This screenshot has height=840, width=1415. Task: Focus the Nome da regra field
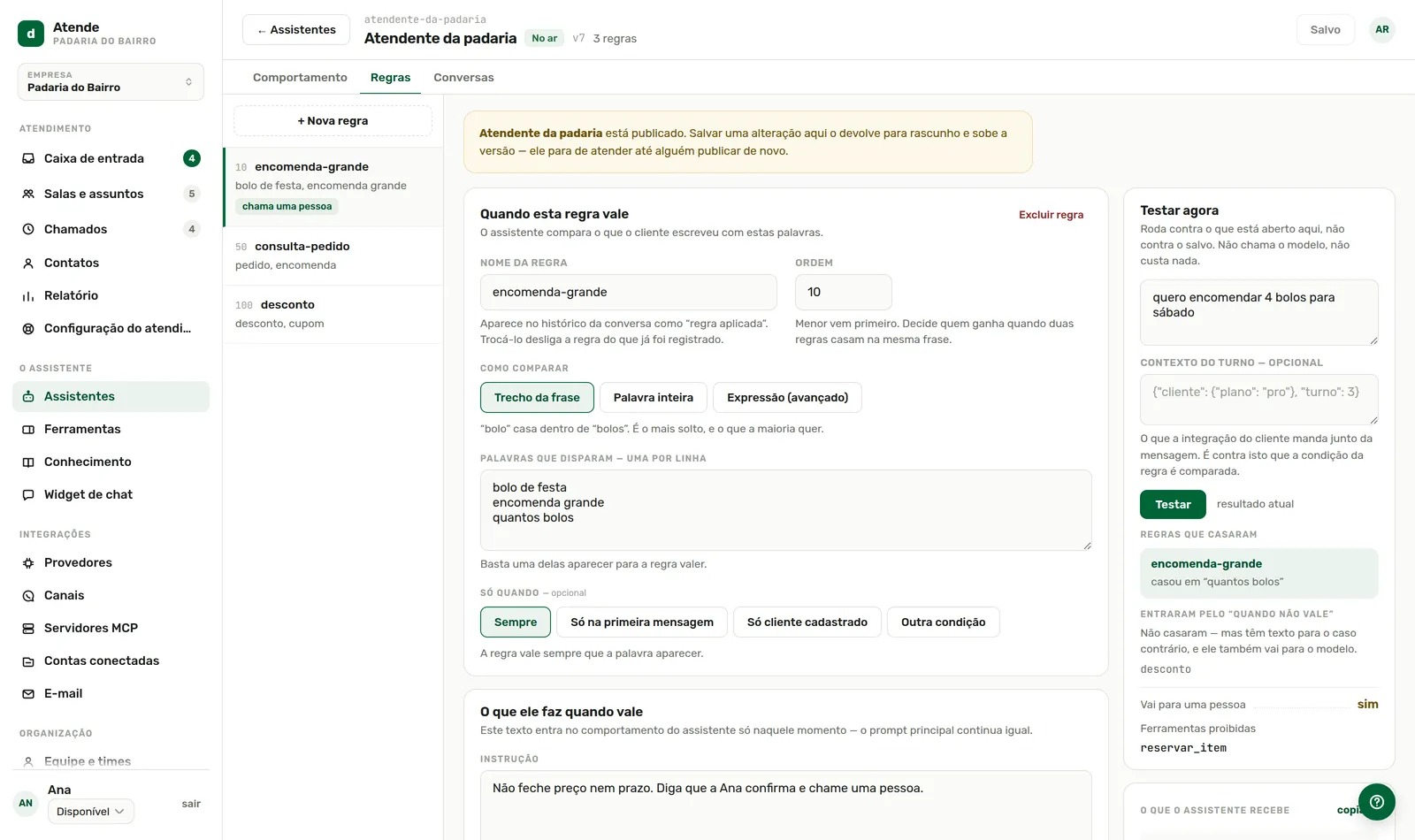pyautogui.click(x=629, y=292)
